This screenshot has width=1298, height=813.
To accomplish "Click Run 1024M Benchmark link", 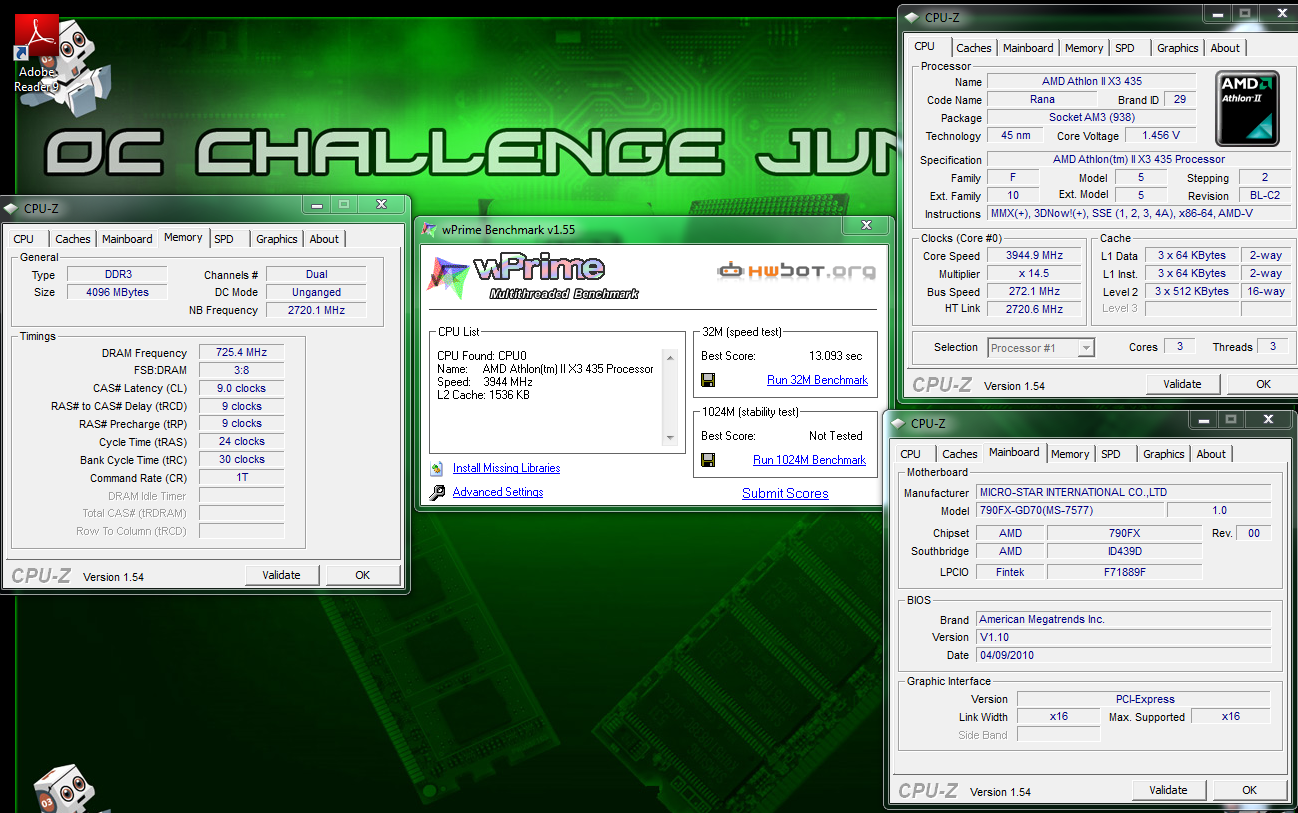I will (809, 460).
